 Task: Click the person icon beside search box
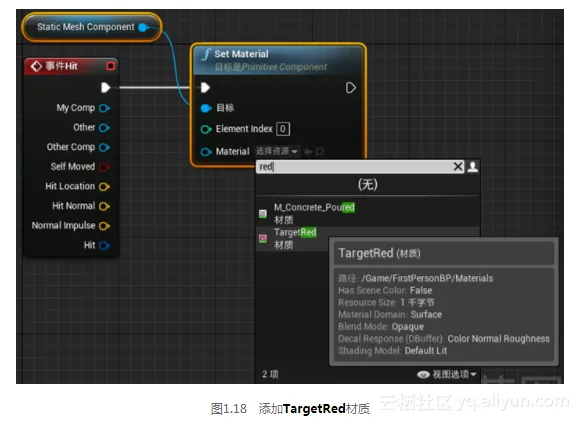tap(472, 167)
